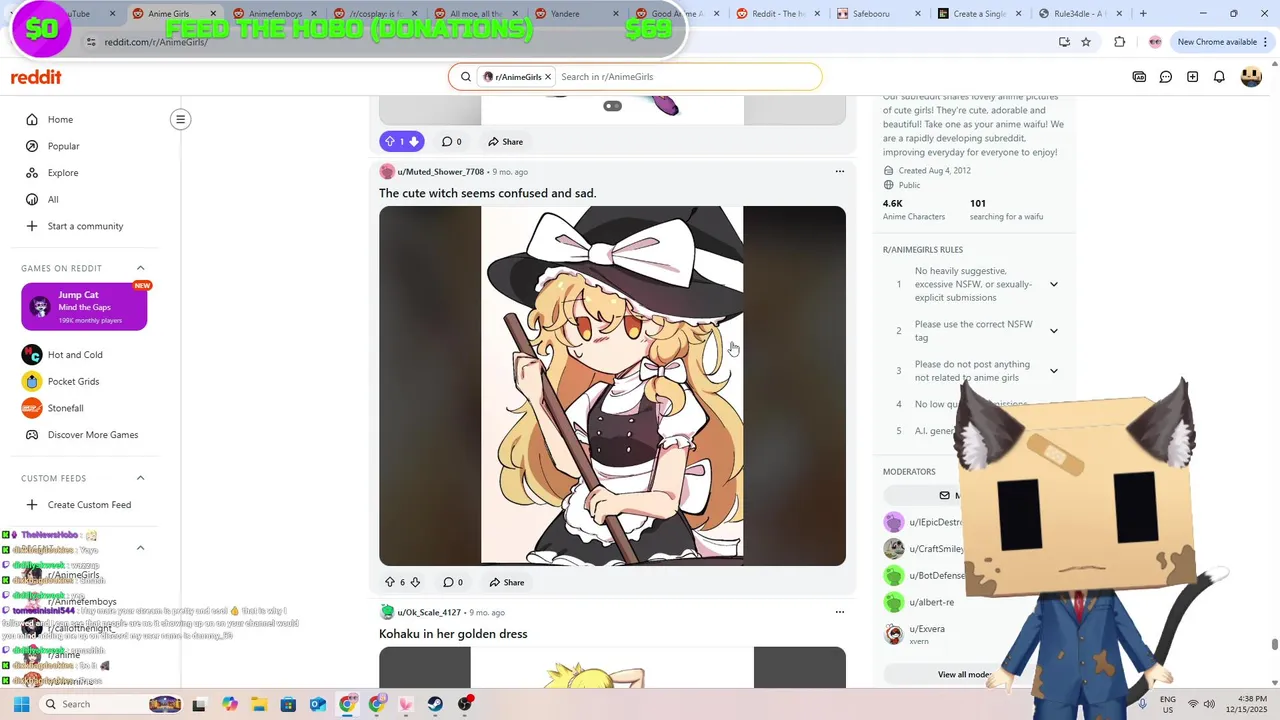Open moderator u/albert-re profile
This screenshot has height=720, width=1280.
tap(931, 602)
